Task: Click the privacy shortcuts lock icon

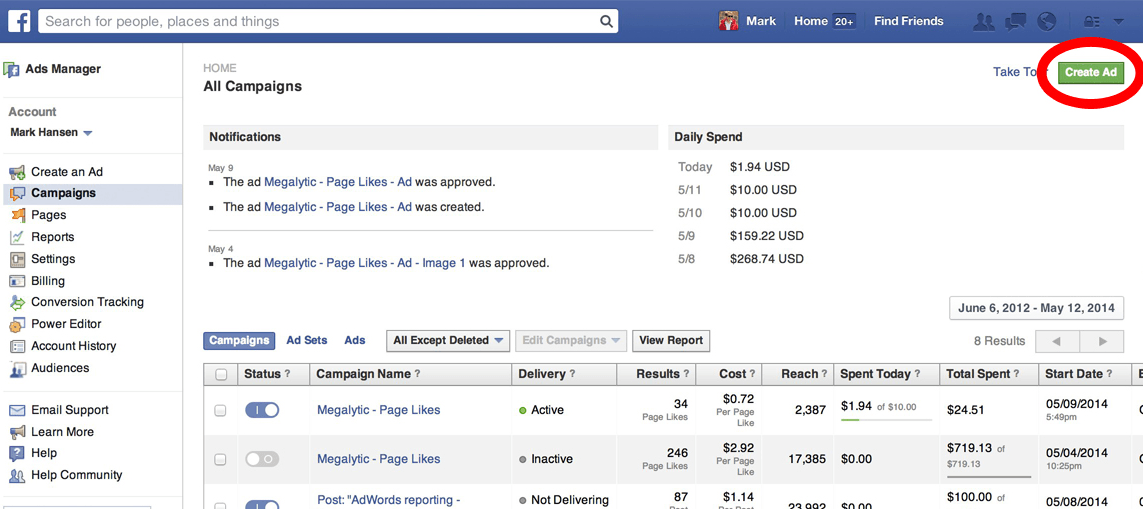Action: click(x=1092, y=22)
